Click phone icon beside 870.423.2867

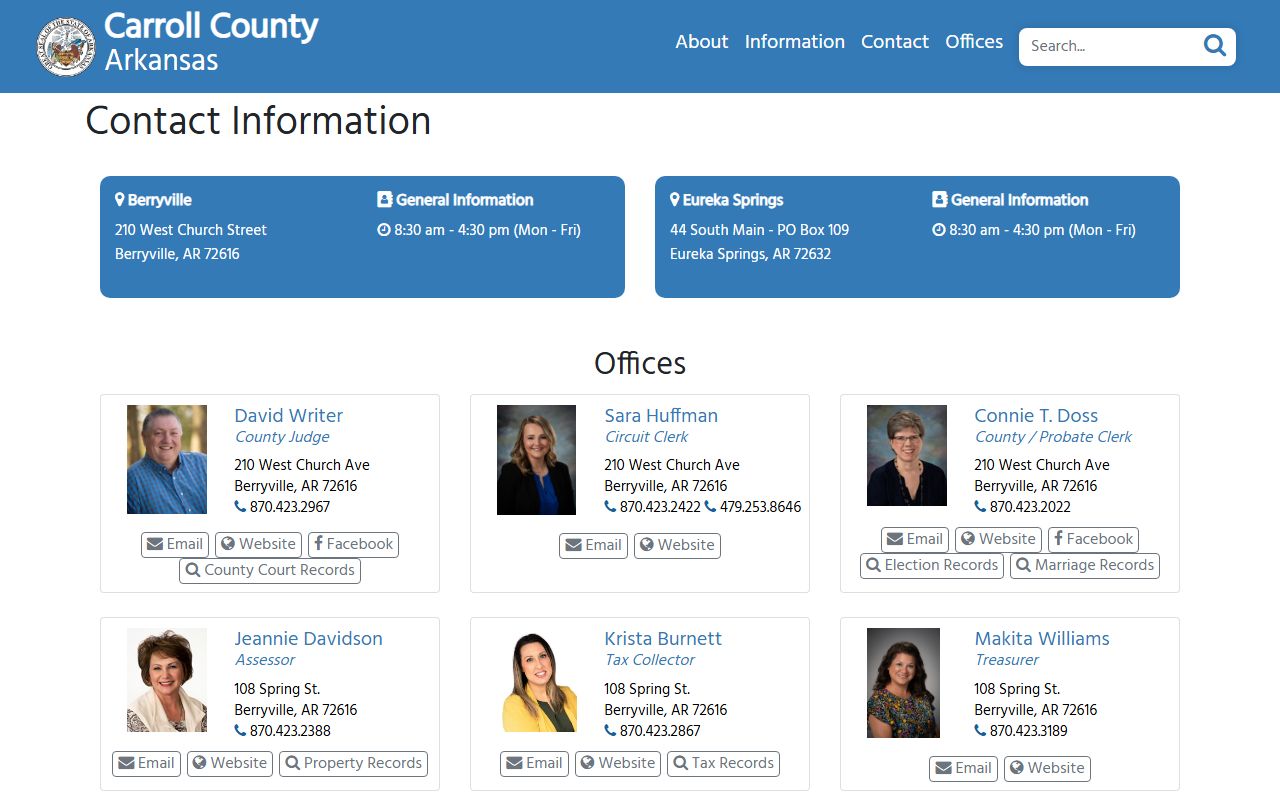610,731
